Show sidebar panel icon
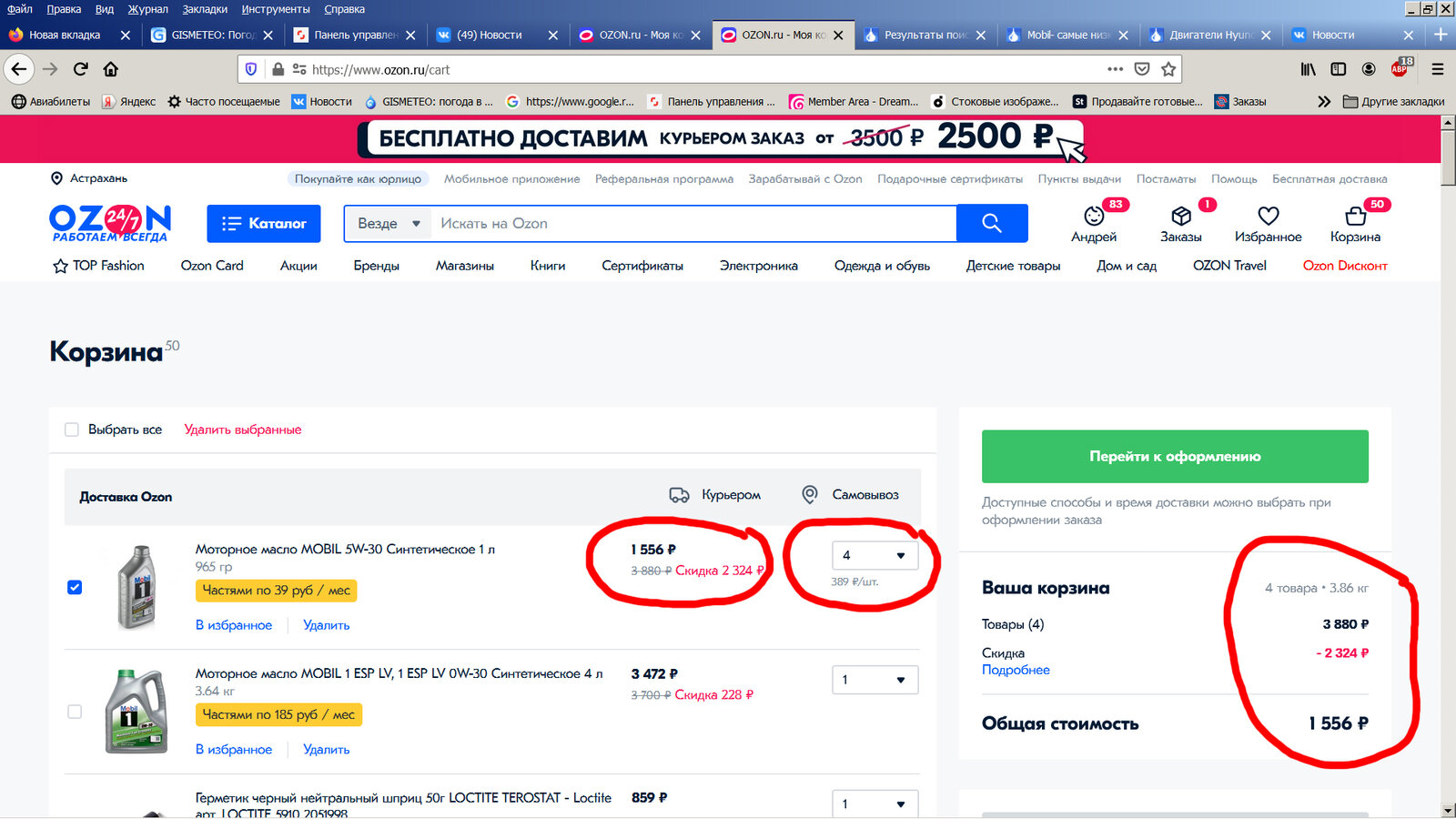Screen dimensions: 1456x819 coord(1338,69)
